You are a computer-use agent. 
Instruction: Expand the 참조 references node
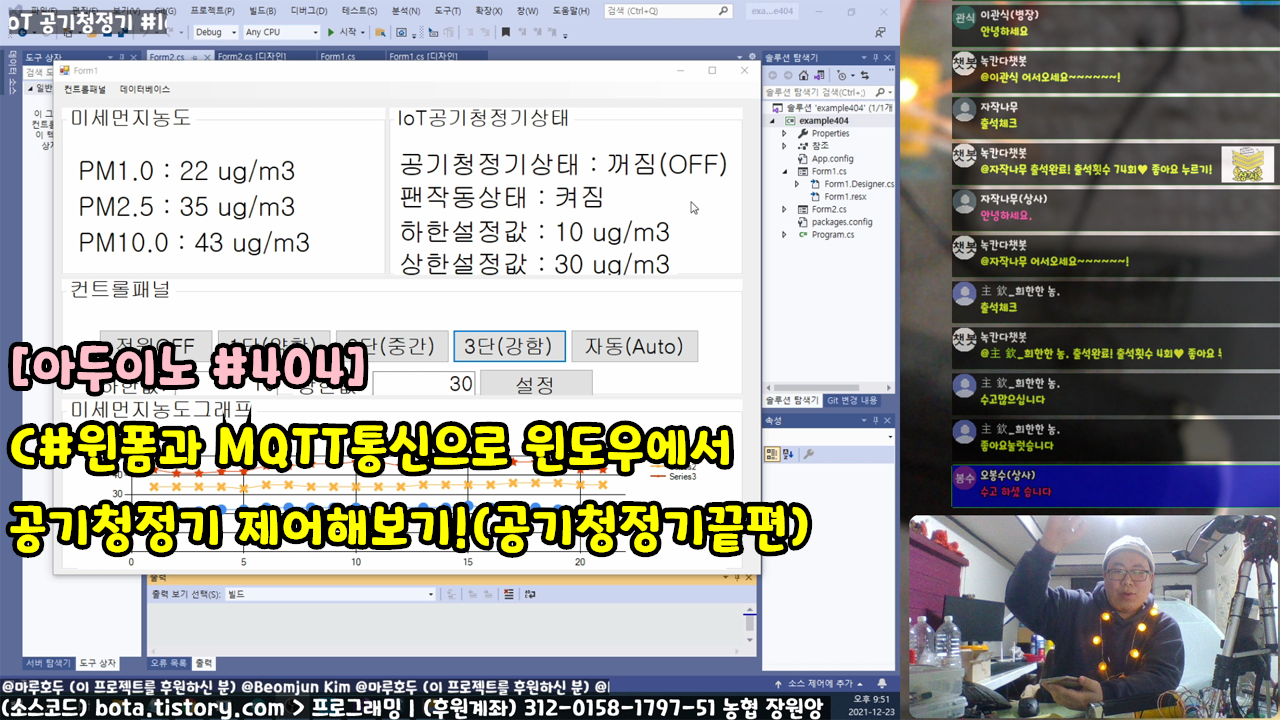(x=784, y=146)
